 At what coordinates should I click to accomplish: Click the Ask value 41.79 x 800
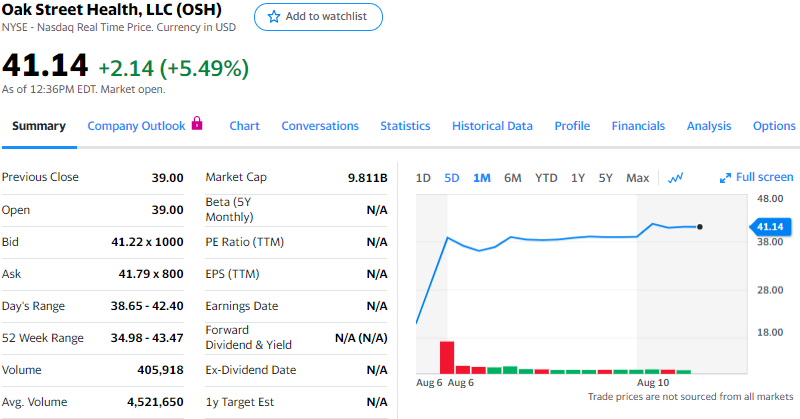pos(151,274)
